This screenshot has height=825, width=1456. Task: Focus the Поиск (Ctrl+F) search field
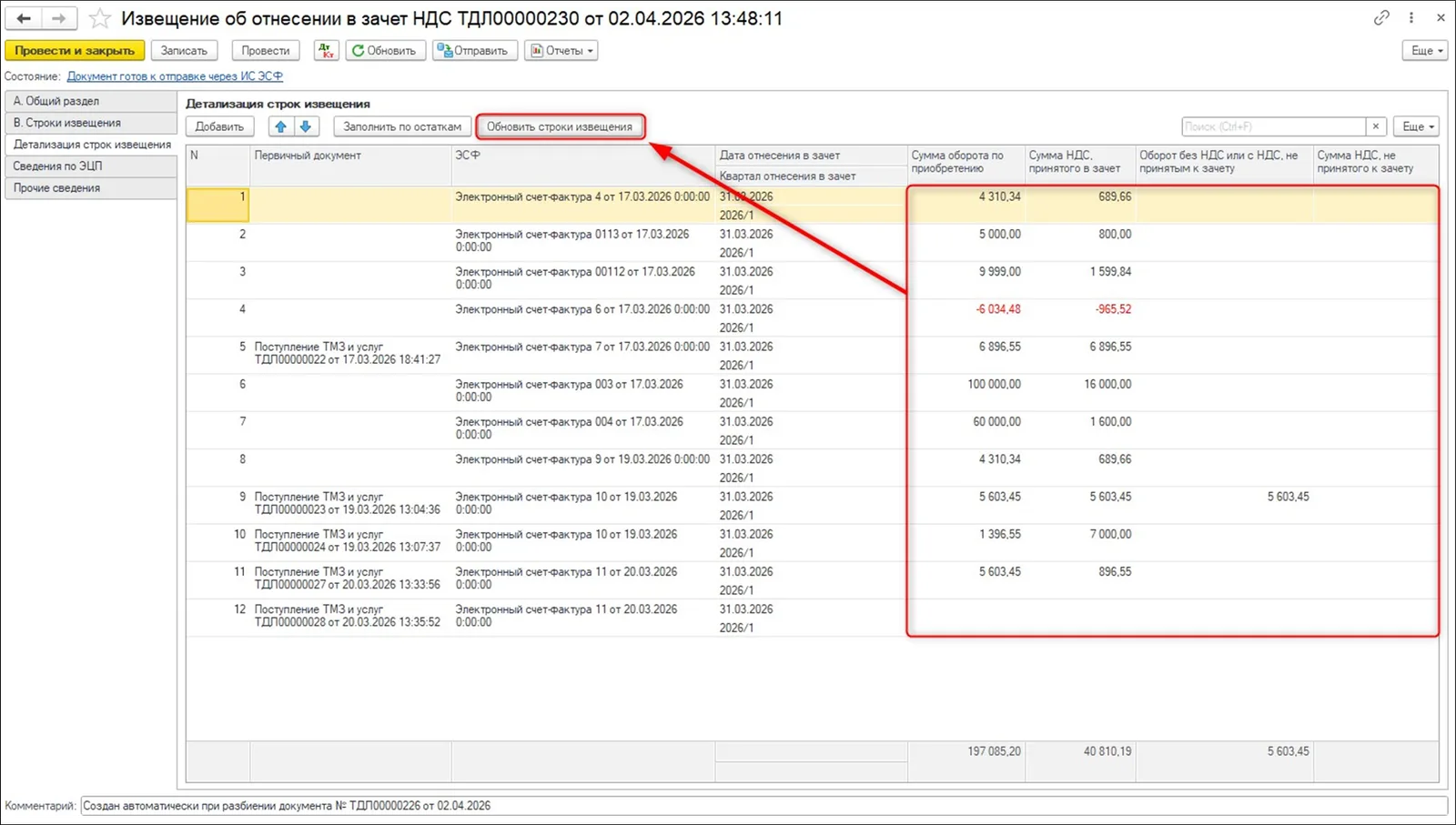tap(1273, 126)
